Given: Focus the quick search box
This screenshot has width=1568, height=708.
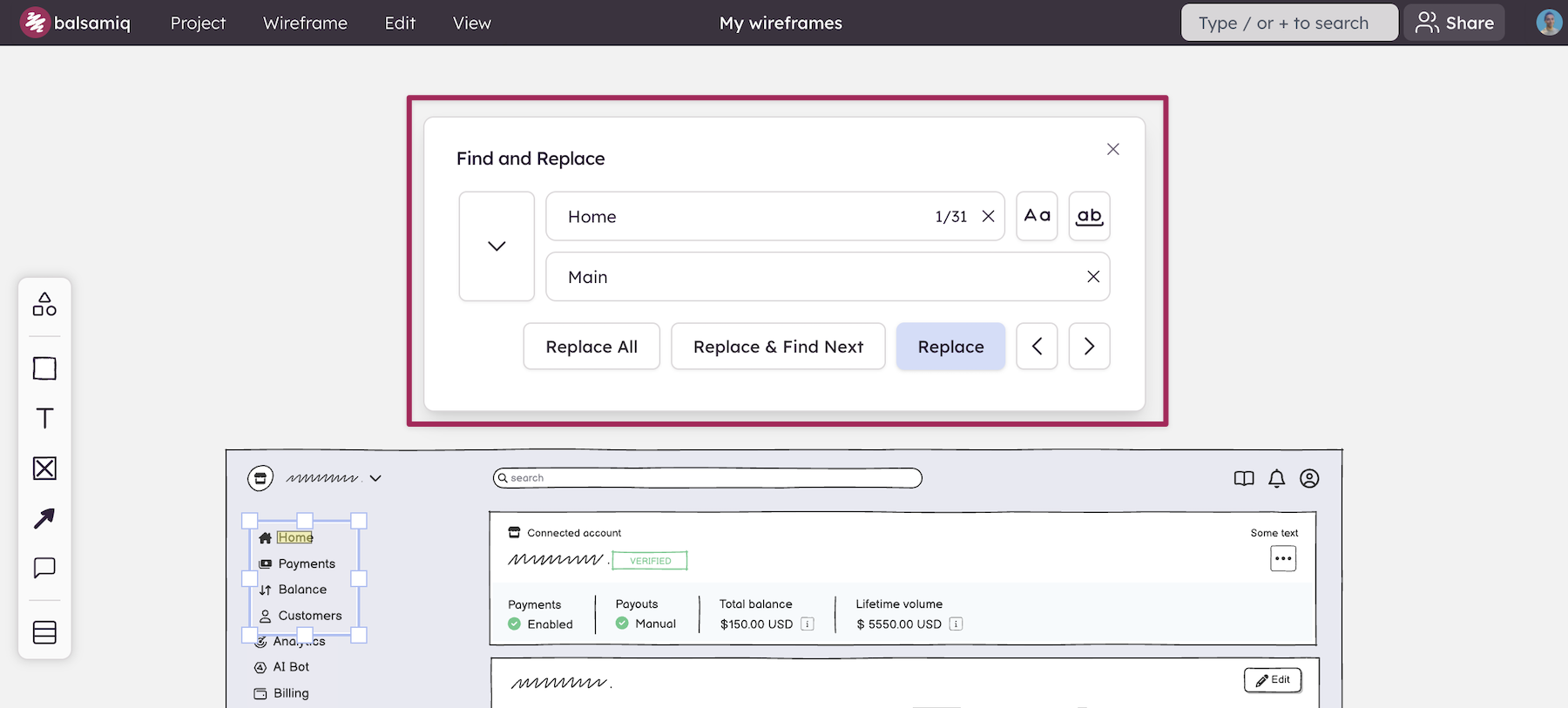Looking at the screenshot, I should tap(1289, 23).
